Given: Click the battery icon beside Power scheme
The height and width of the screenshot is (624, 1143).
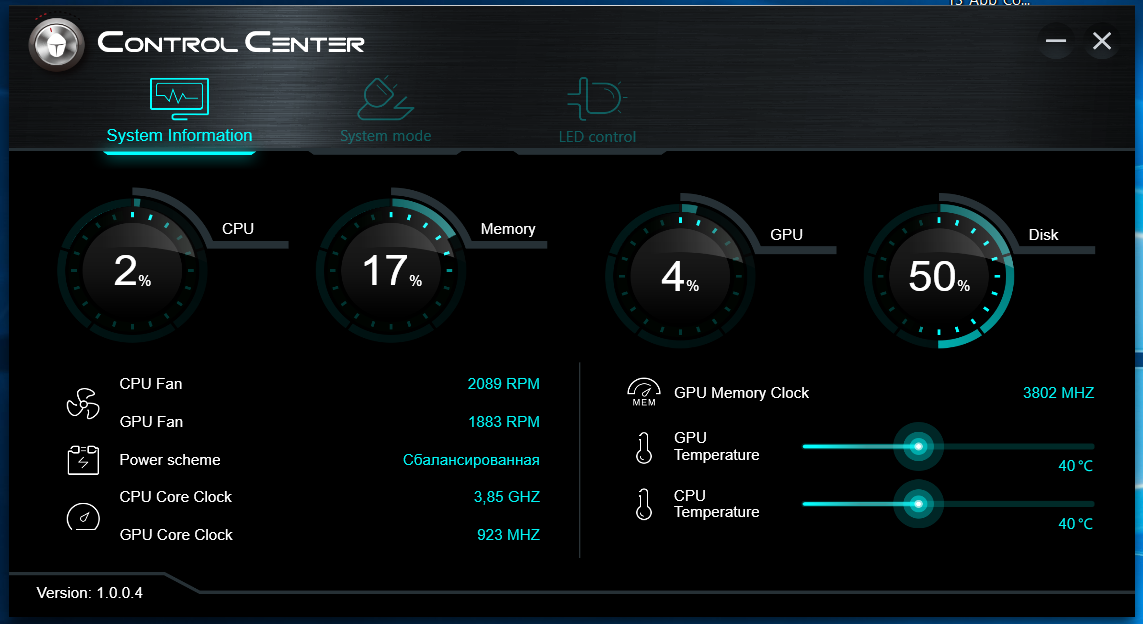Looking at the screenshot, I should click(83, 460).
